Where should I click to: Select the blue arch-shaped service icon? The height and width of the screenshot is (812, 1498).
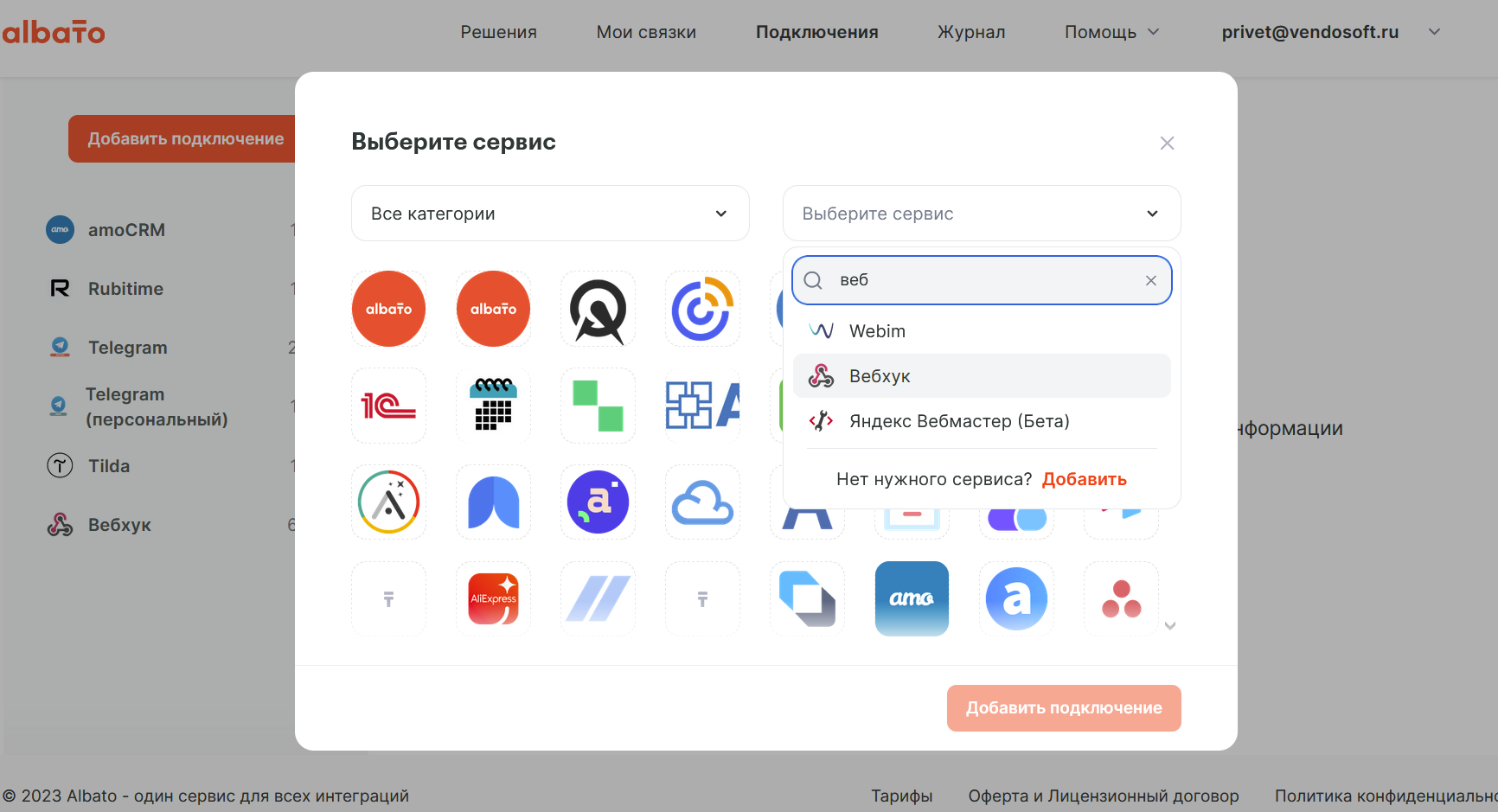[493, 502]
